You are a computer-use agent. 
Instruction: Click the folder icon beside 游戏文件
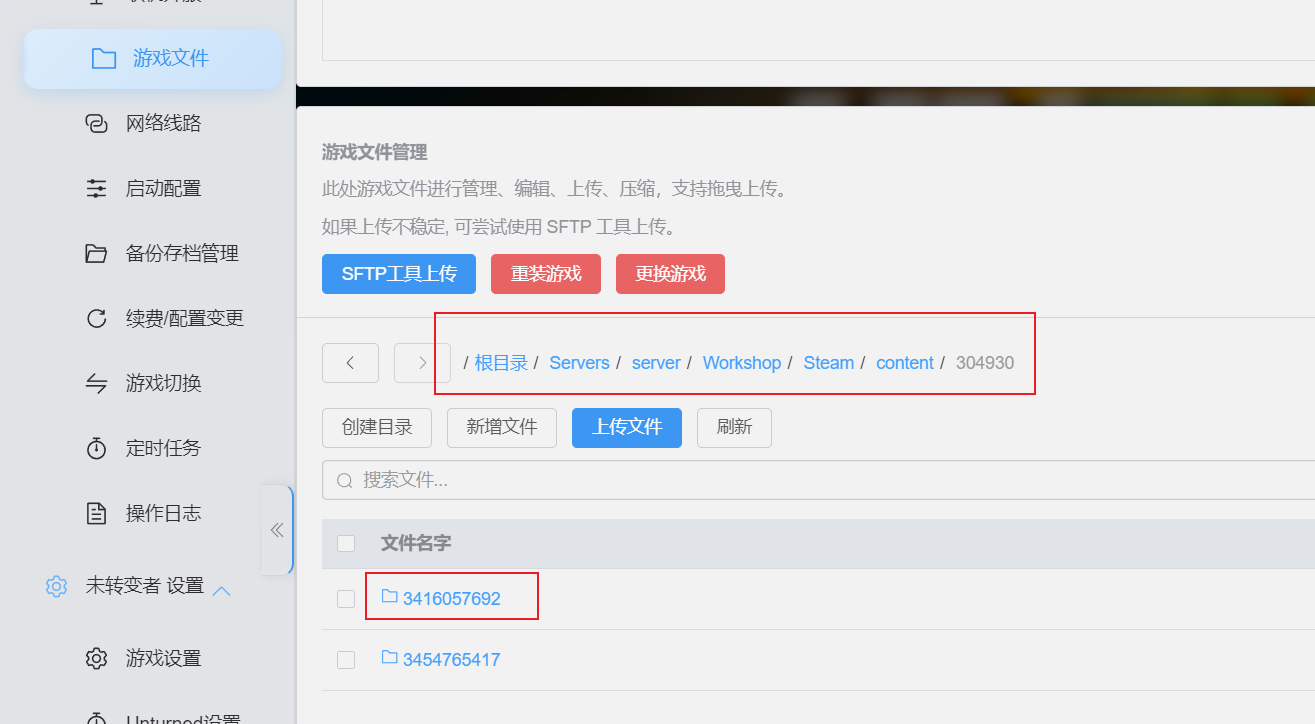(x=103, y=59)
